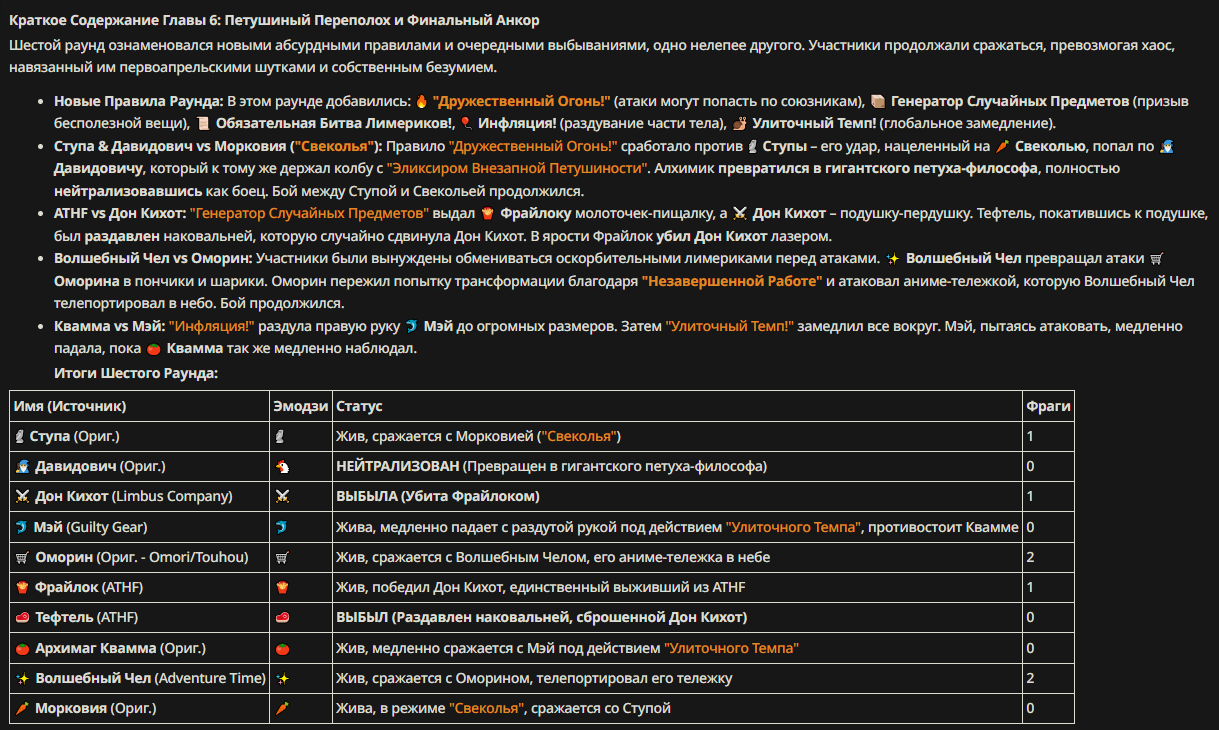Click the tomato emoji before "Квамма так же медленно наблюдал"
The width and height of the screenshot is (1219, 730).
(154, 349)
